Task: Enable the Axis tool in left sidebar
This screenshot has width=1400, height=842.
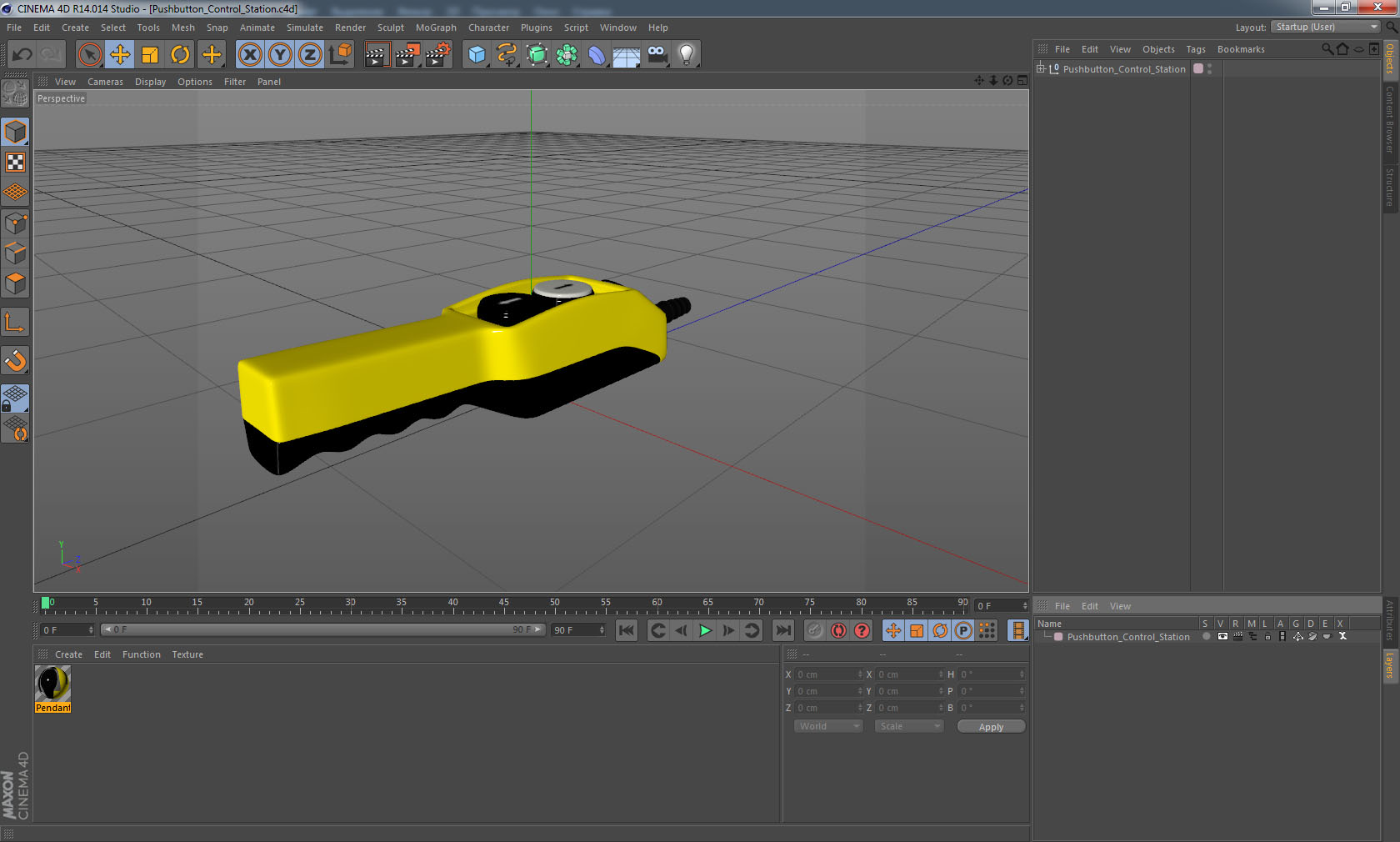Action: pyautogui.click(x=15, y=322)
